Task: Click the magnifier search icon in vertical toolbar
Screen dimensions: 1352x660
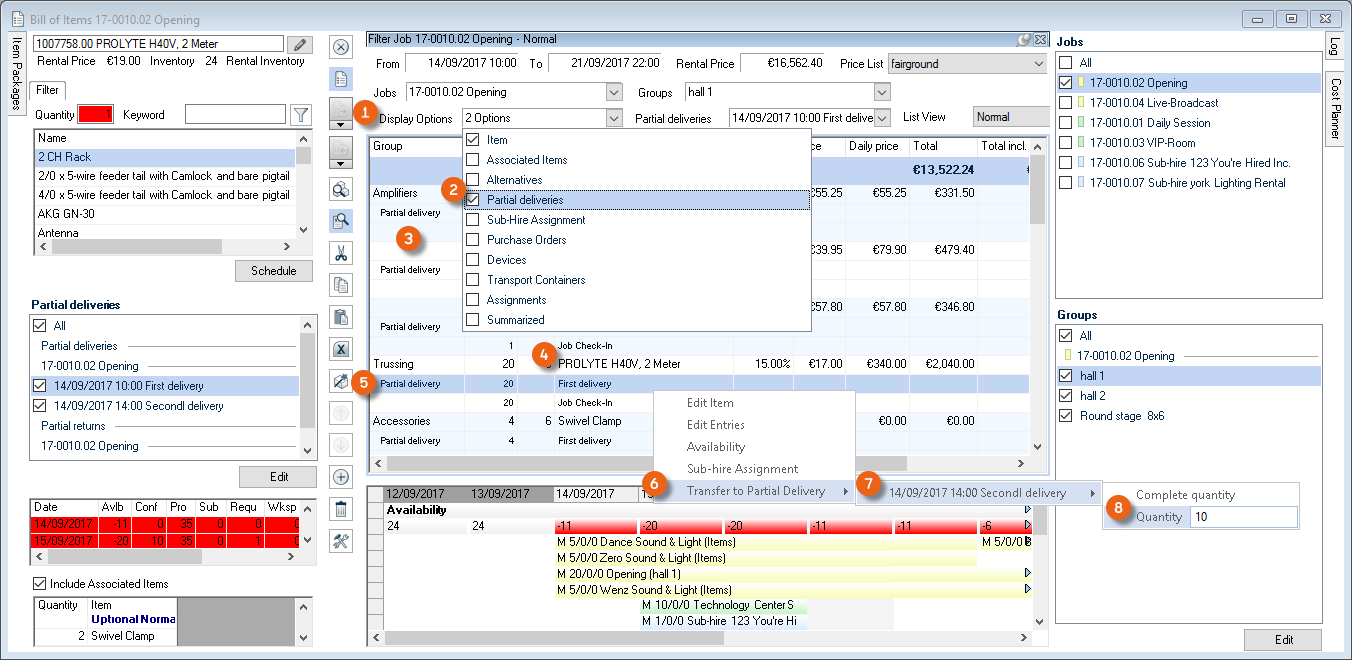Action: [341, 221]
